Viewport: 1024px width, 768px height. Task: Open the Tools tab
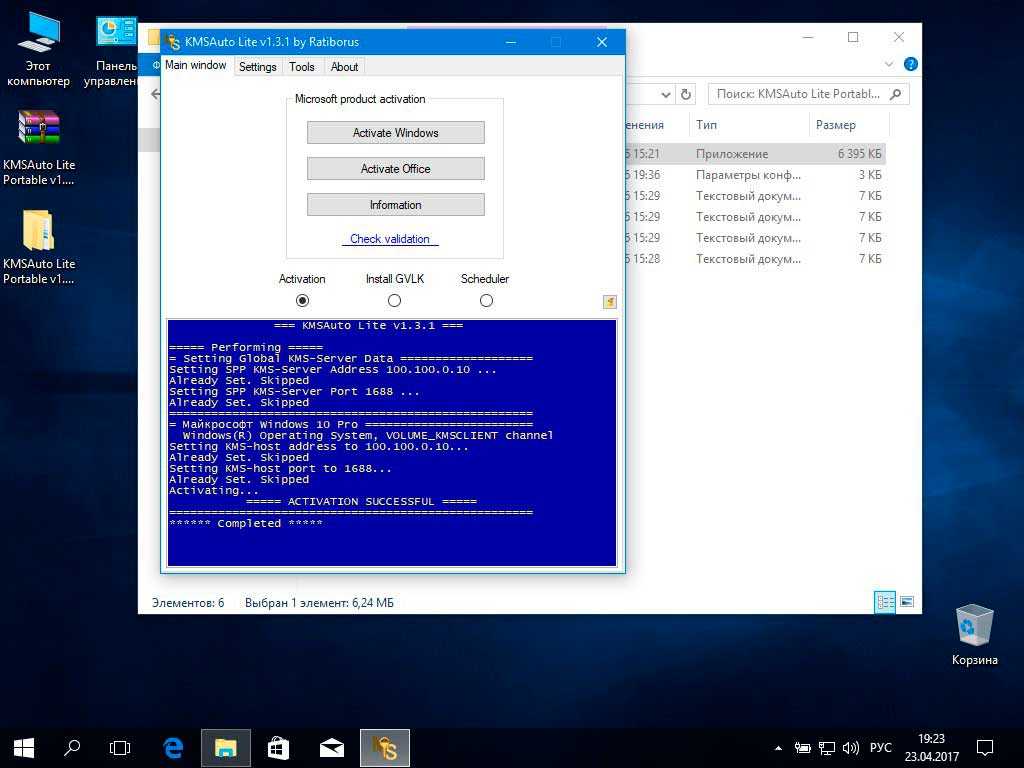(302, 67)
